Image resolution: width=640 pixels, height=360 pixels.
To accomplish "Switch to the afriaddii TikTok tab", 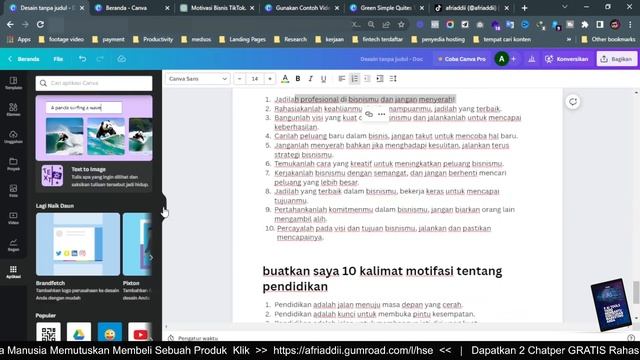I will (x=472, y=8).
